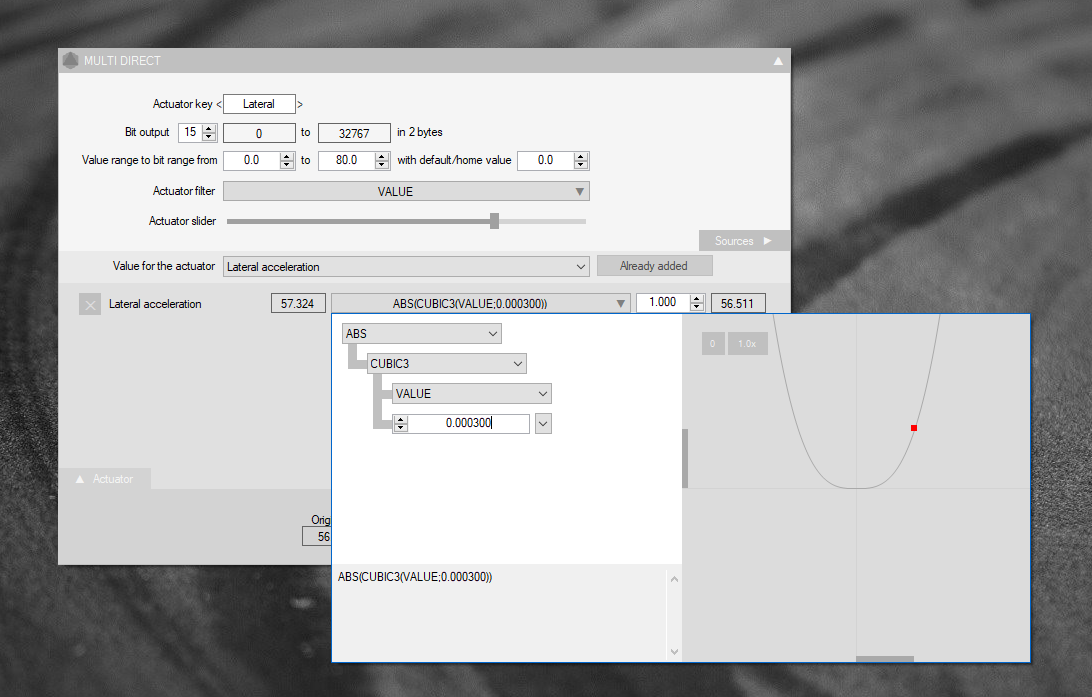Viewport: 1092px width, 697px height.
Task: Click the formula text area scroll-down arrow
Action: (x=674, y=652)
